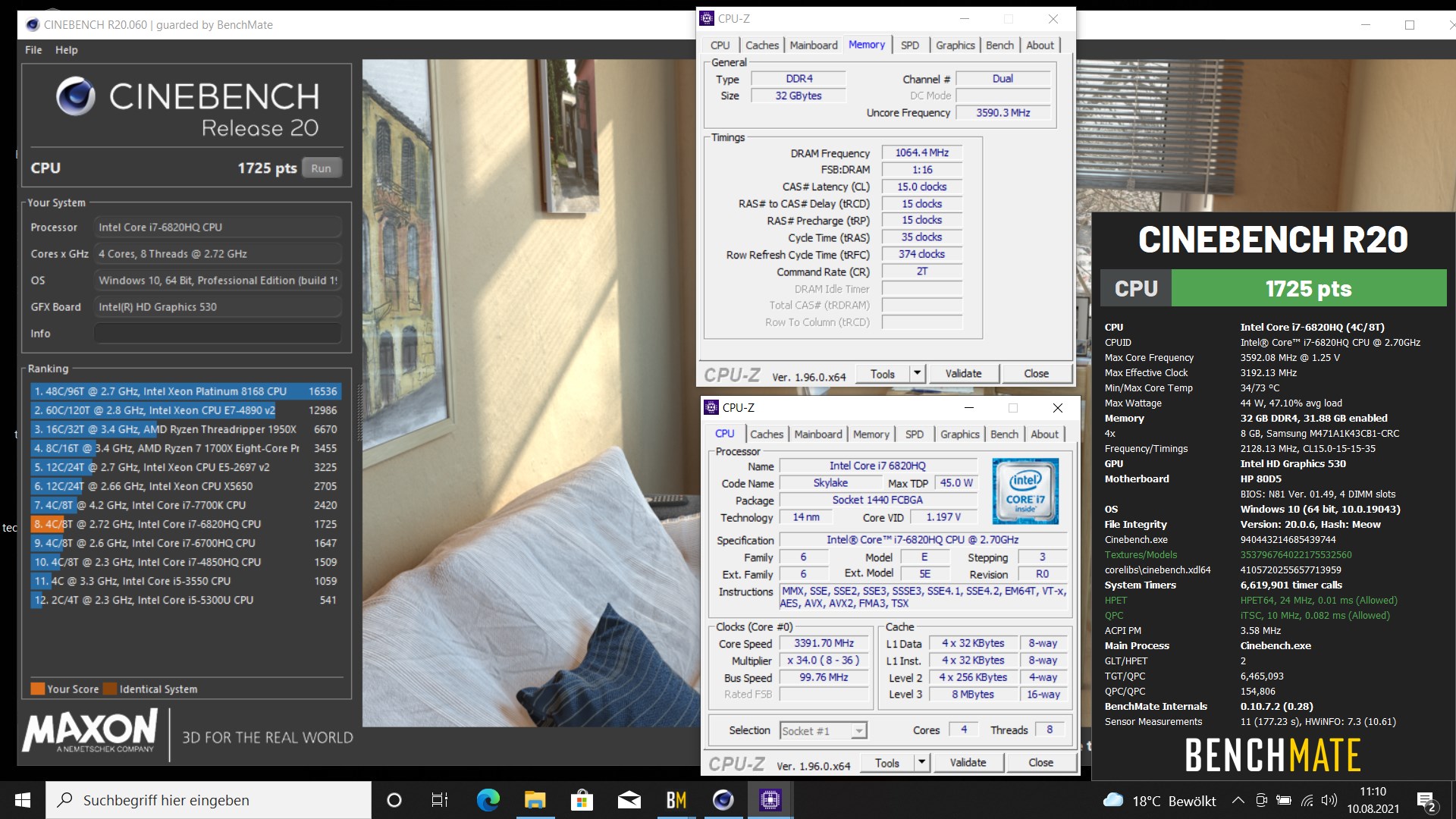Click the Meet Now tray icon

tap(1261, 800)
